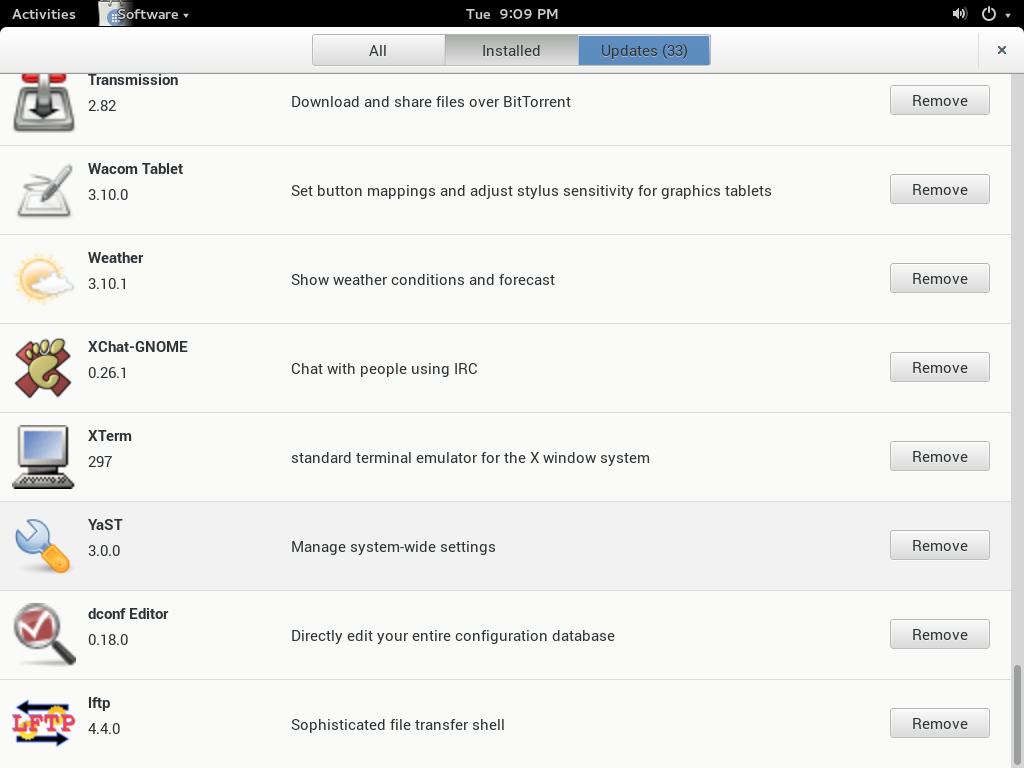Select the XTerm title text

coord(110,436)
